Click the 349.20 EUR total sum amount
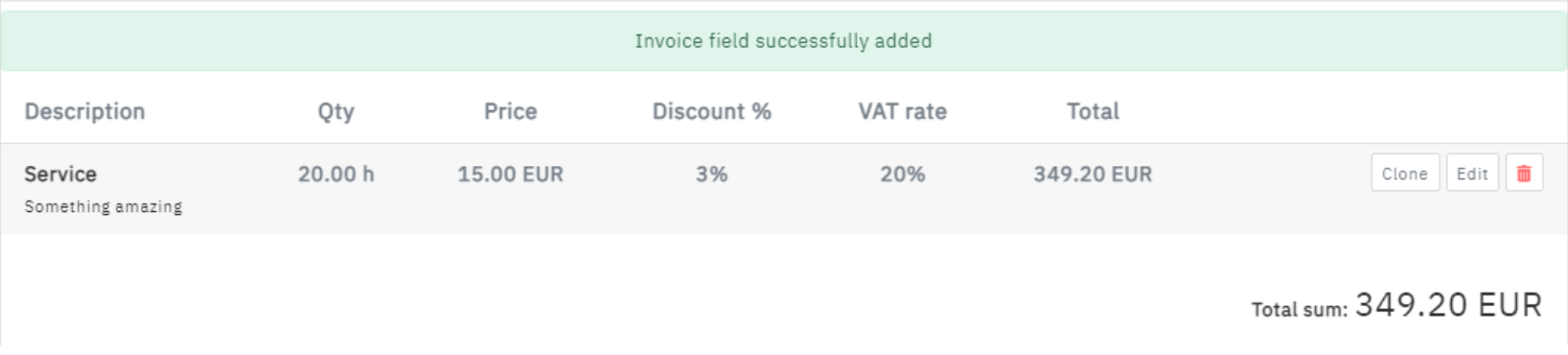1568x355 pixels. pos(1449,305)
